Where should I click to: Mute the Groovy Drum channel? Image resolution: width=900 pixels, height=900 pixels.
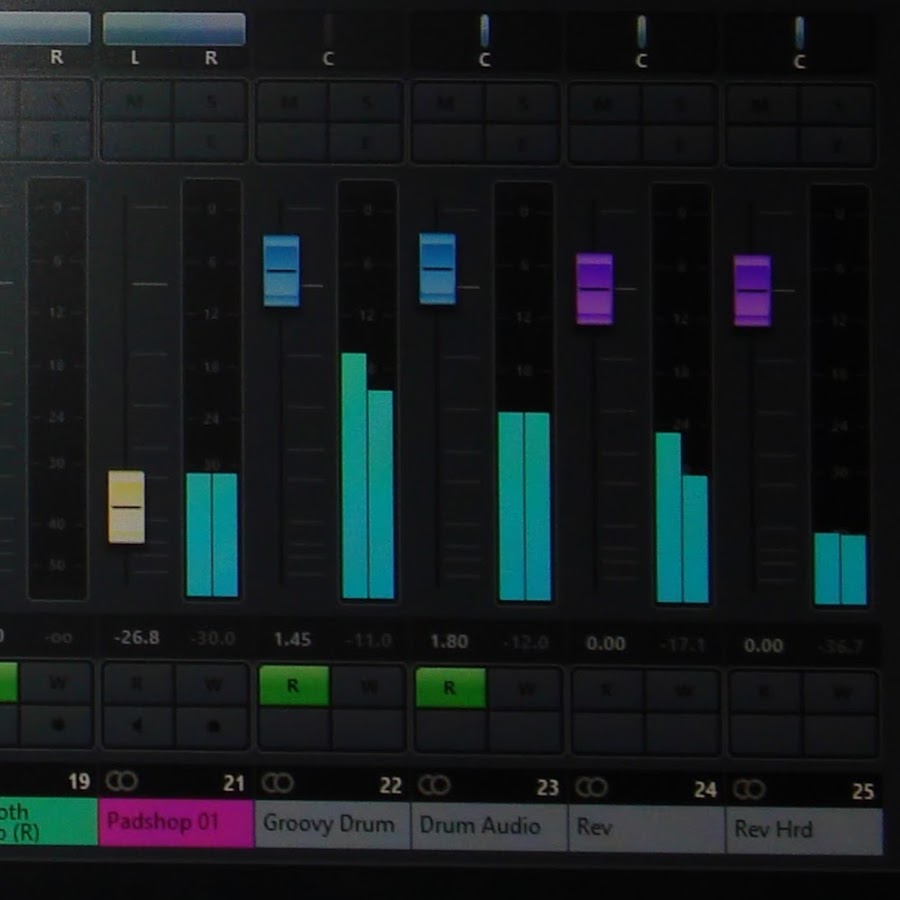point(292,103)
